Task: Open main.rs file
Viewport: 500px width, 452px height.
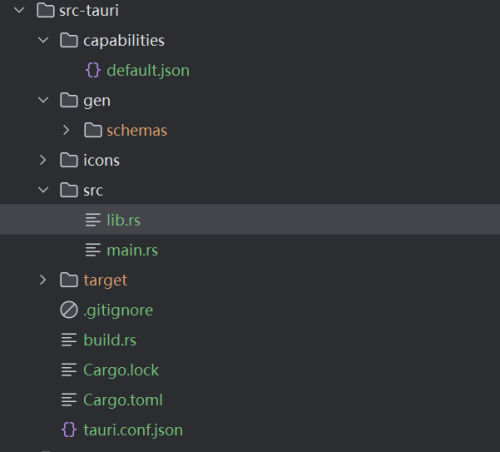Action: coord(132,250)
